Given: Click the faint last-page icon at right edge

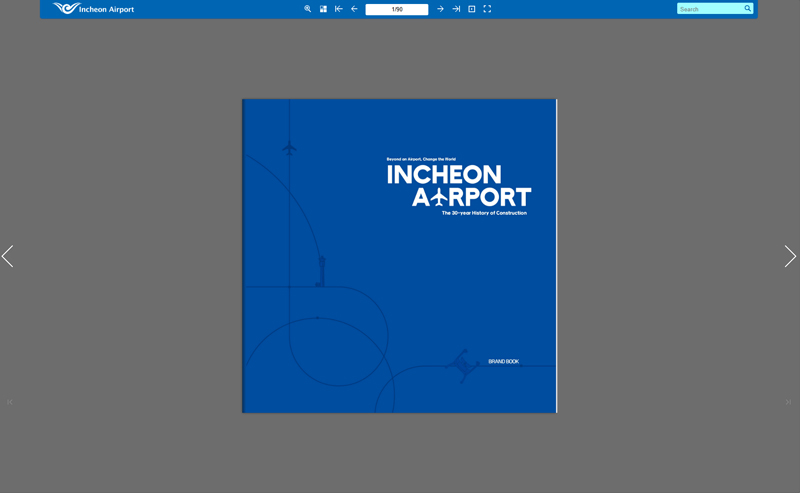Looking at the screenshot, I should pos(788,402).
